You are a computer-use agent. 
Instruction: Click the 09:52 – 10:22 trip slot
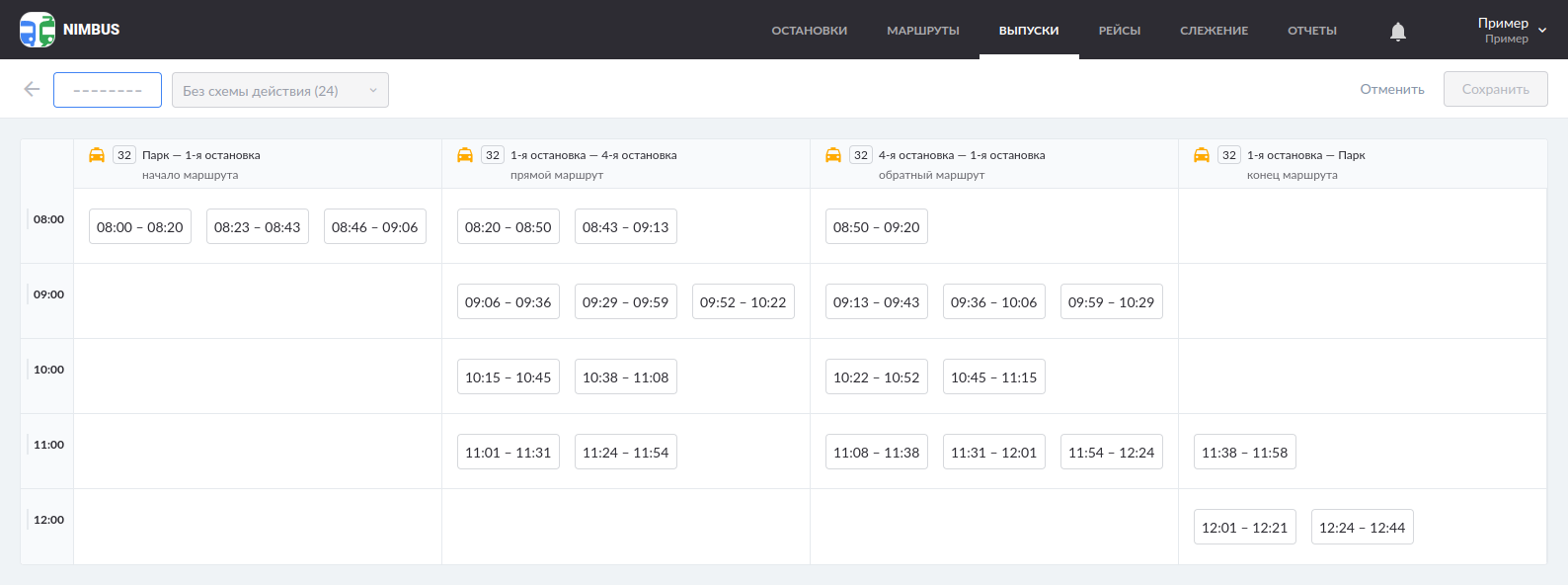tap(743, 302)
